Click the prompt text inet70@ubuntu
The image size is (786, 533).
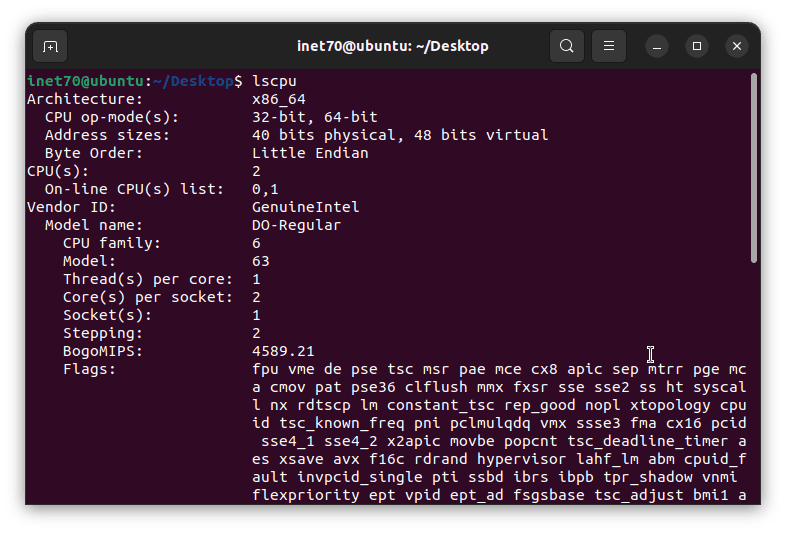click(86, 81)
